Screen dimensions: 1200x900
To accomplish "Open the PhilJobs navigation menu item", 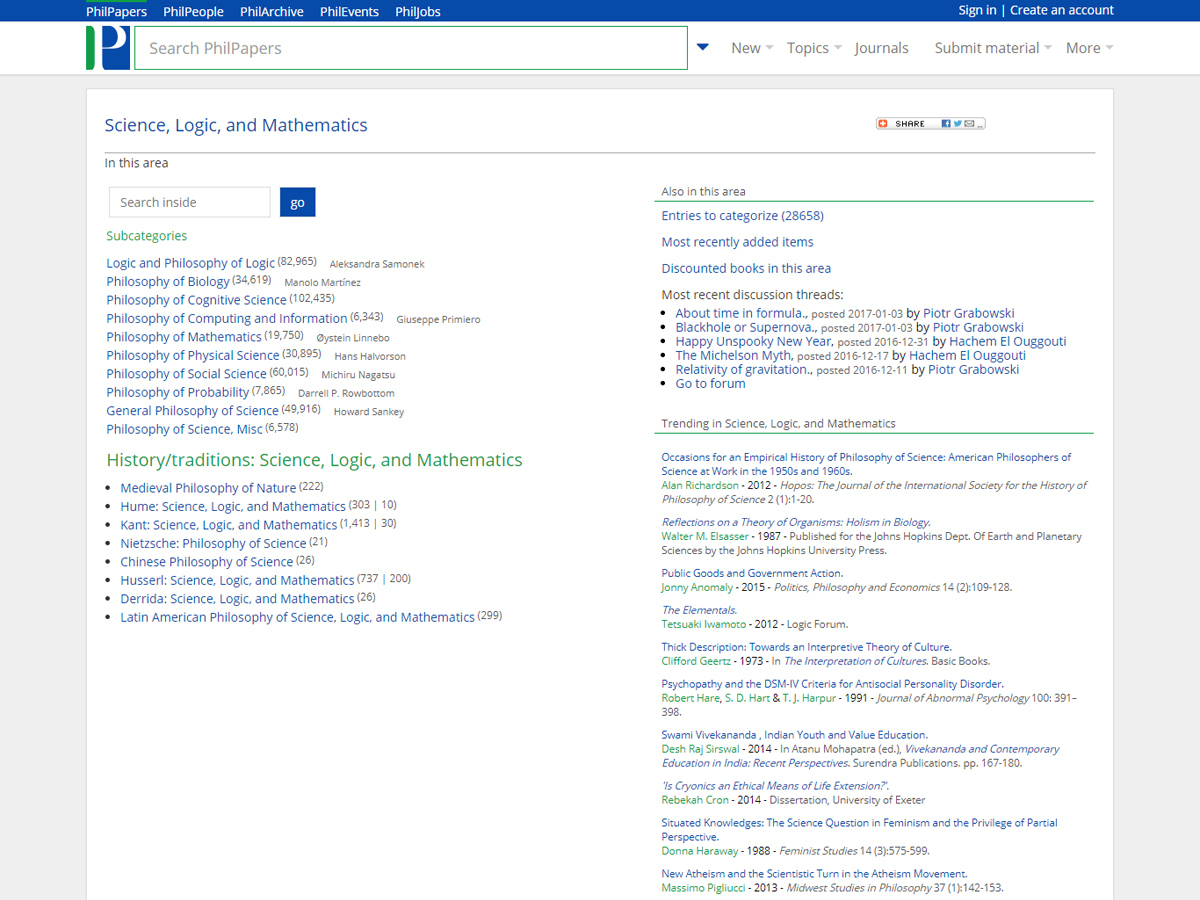I will click(x=417, y=11).
